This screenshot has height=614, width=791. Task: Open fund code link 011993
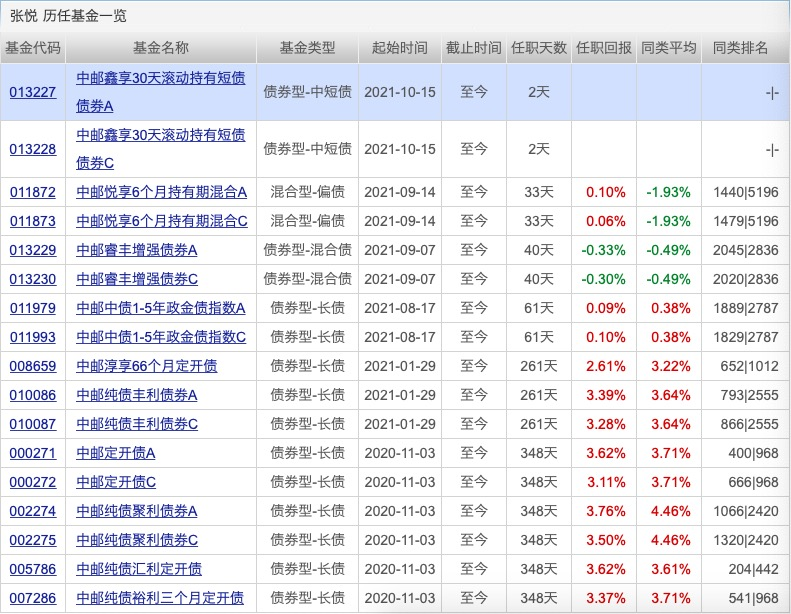pyautogui.click(x=33, y=337)
